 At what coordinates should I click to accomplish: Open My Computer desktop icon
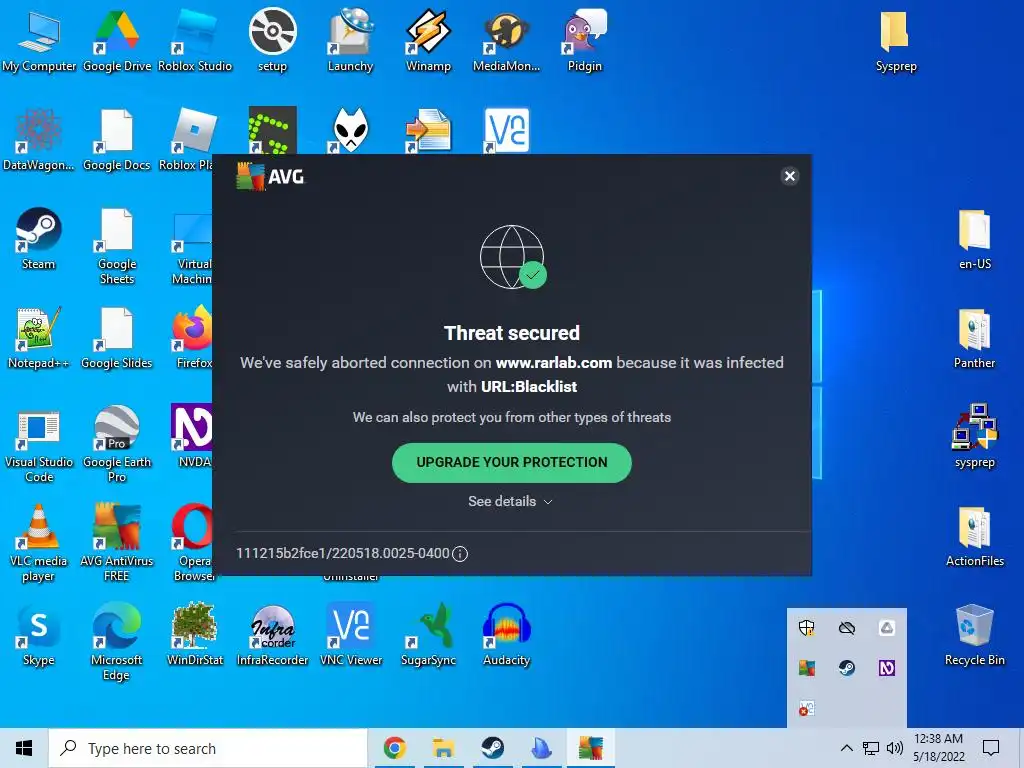point(39,41)
